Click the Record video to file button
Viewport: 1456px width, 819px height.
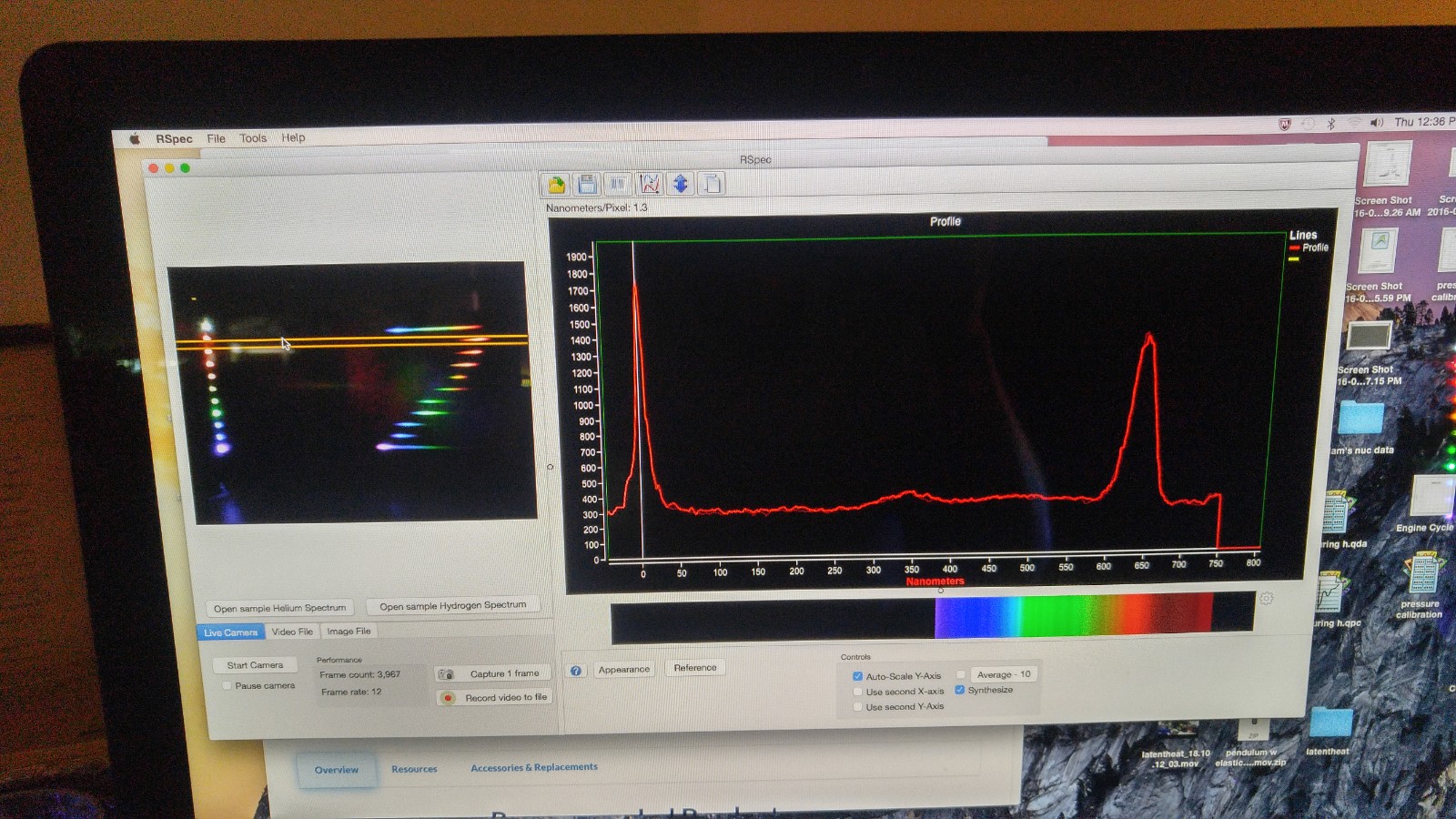[493, 697]
